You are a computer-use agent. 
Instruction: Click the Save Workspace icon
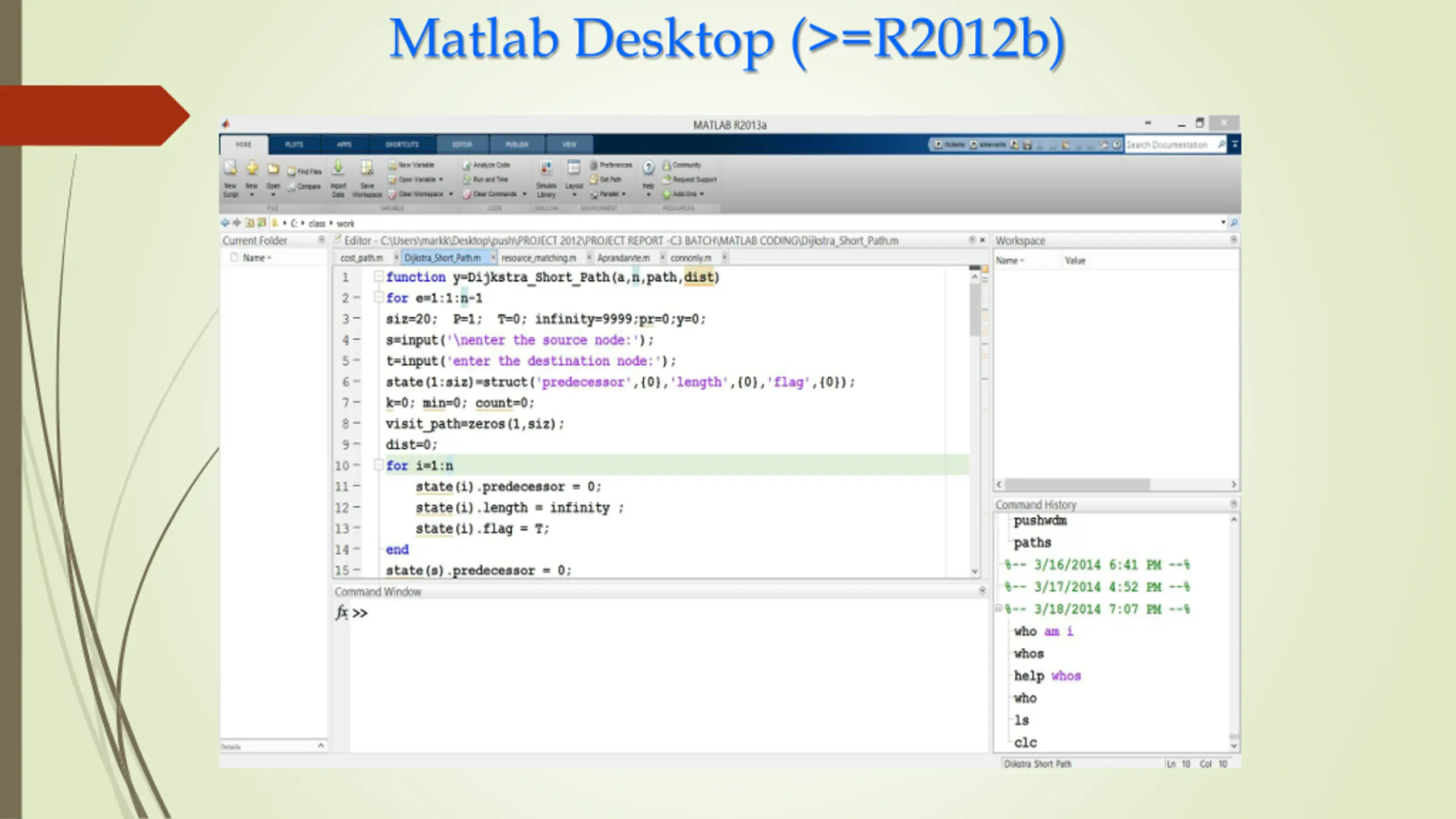pyautogui.click(x=367, y=168)
